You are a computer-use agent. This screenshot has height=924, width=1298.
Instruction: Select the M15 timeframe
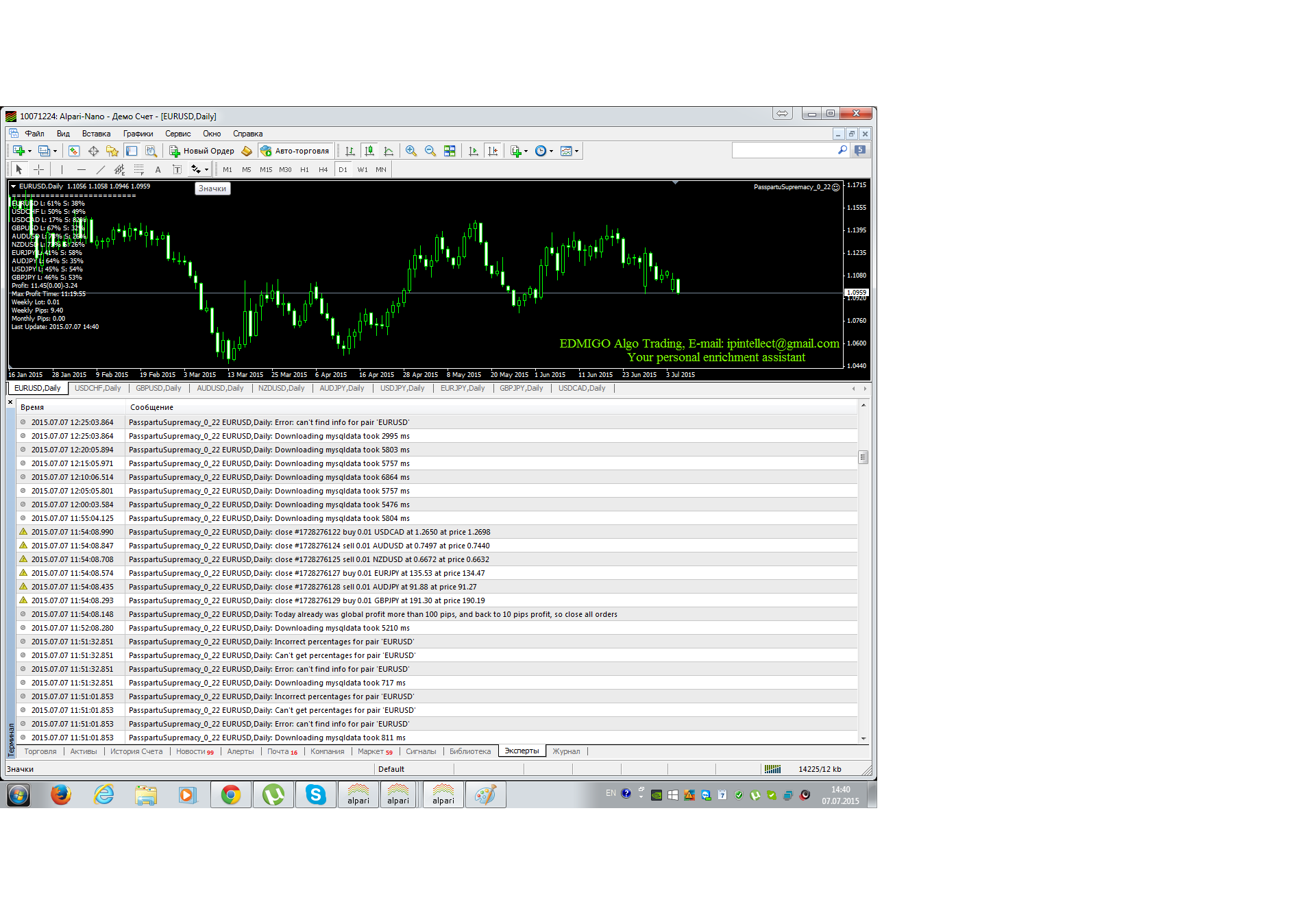[x=266, y=169]
